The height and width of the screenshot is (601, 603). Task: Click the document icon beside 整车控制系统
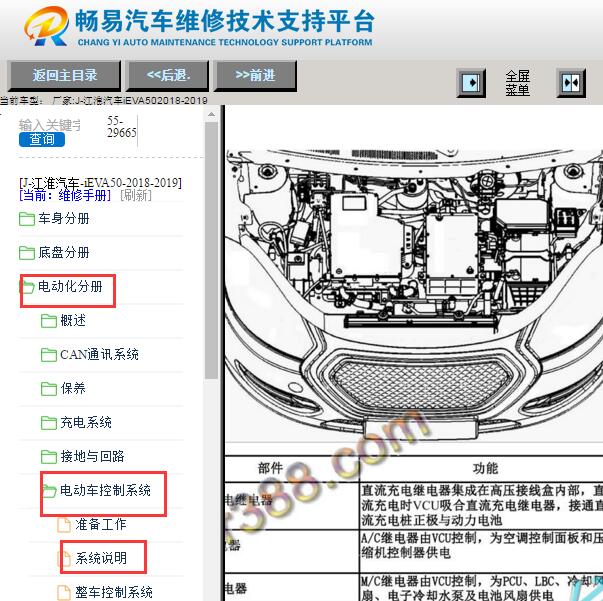tap(64, 593)
